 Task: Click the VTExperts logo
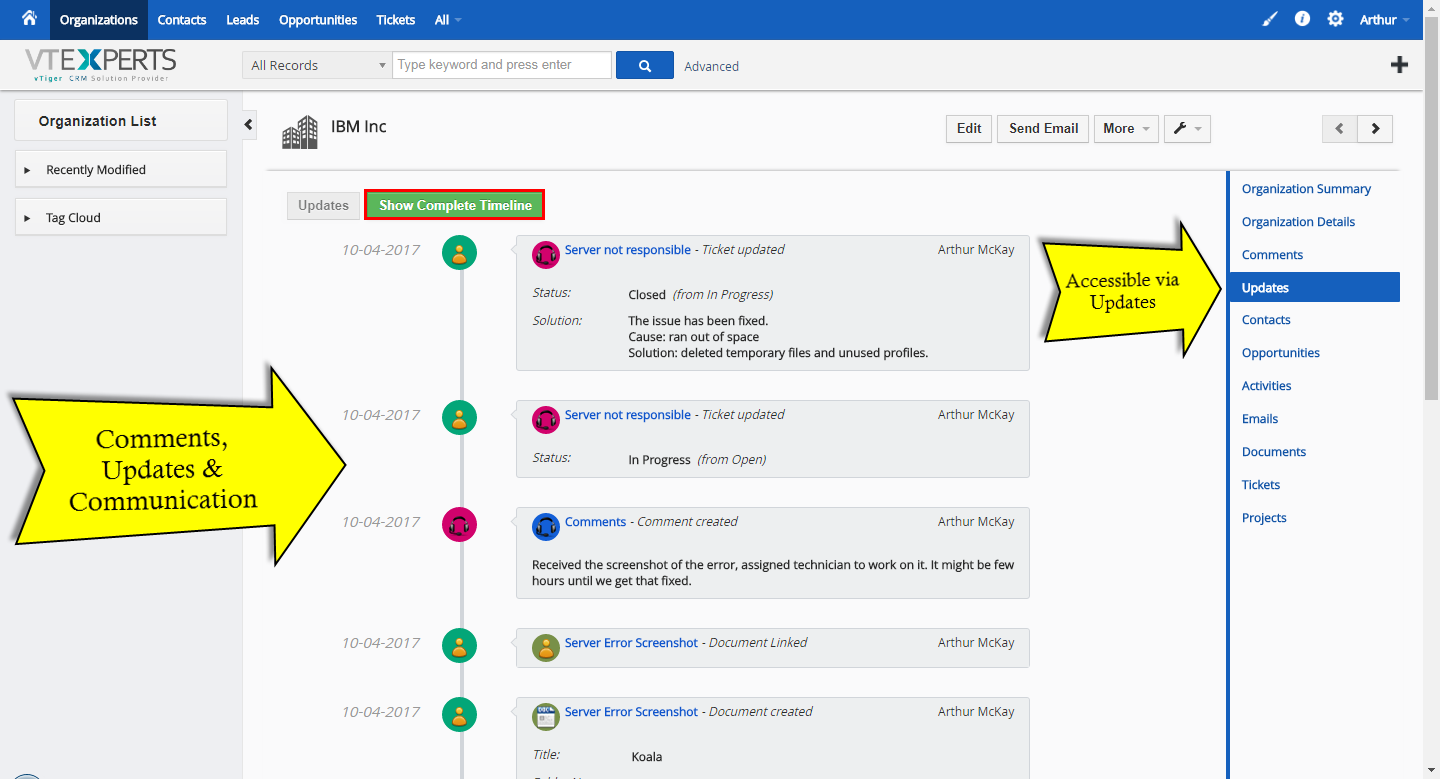click(x=100, y=64)
